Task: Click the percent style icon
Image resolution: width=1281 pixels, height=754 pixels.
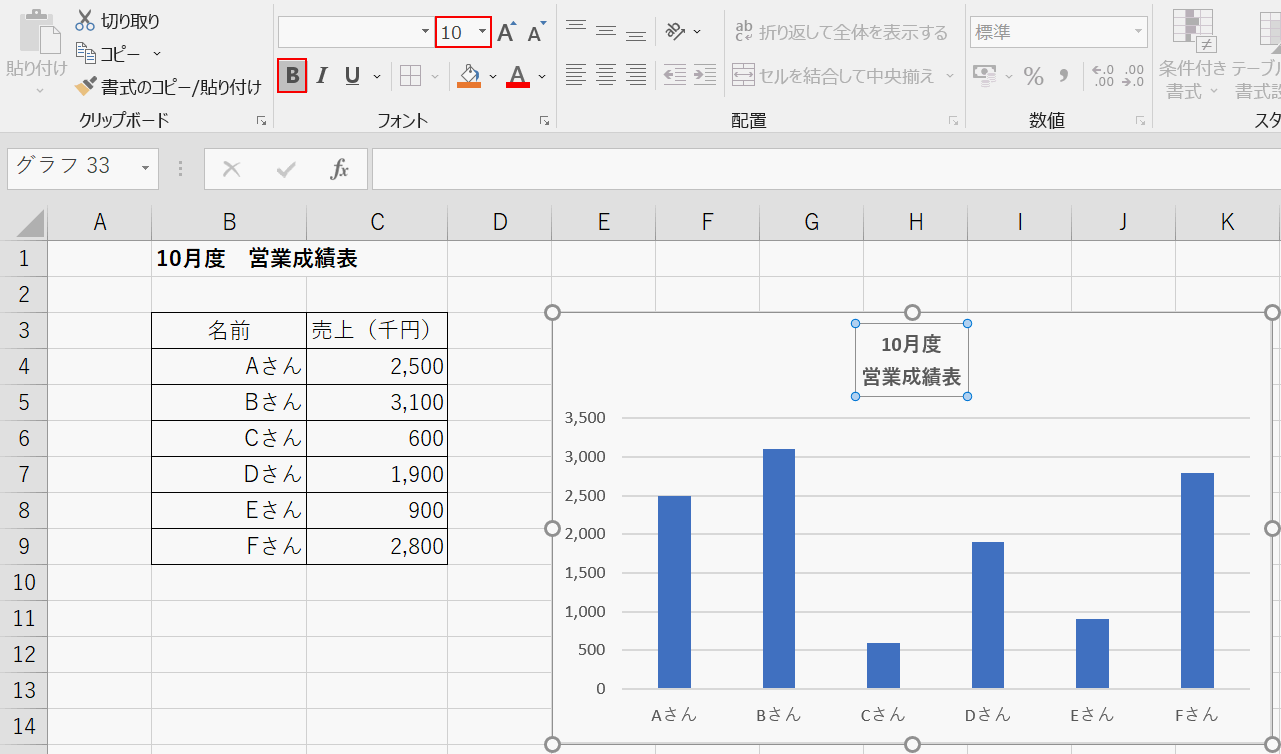Action: (1033, 76)
